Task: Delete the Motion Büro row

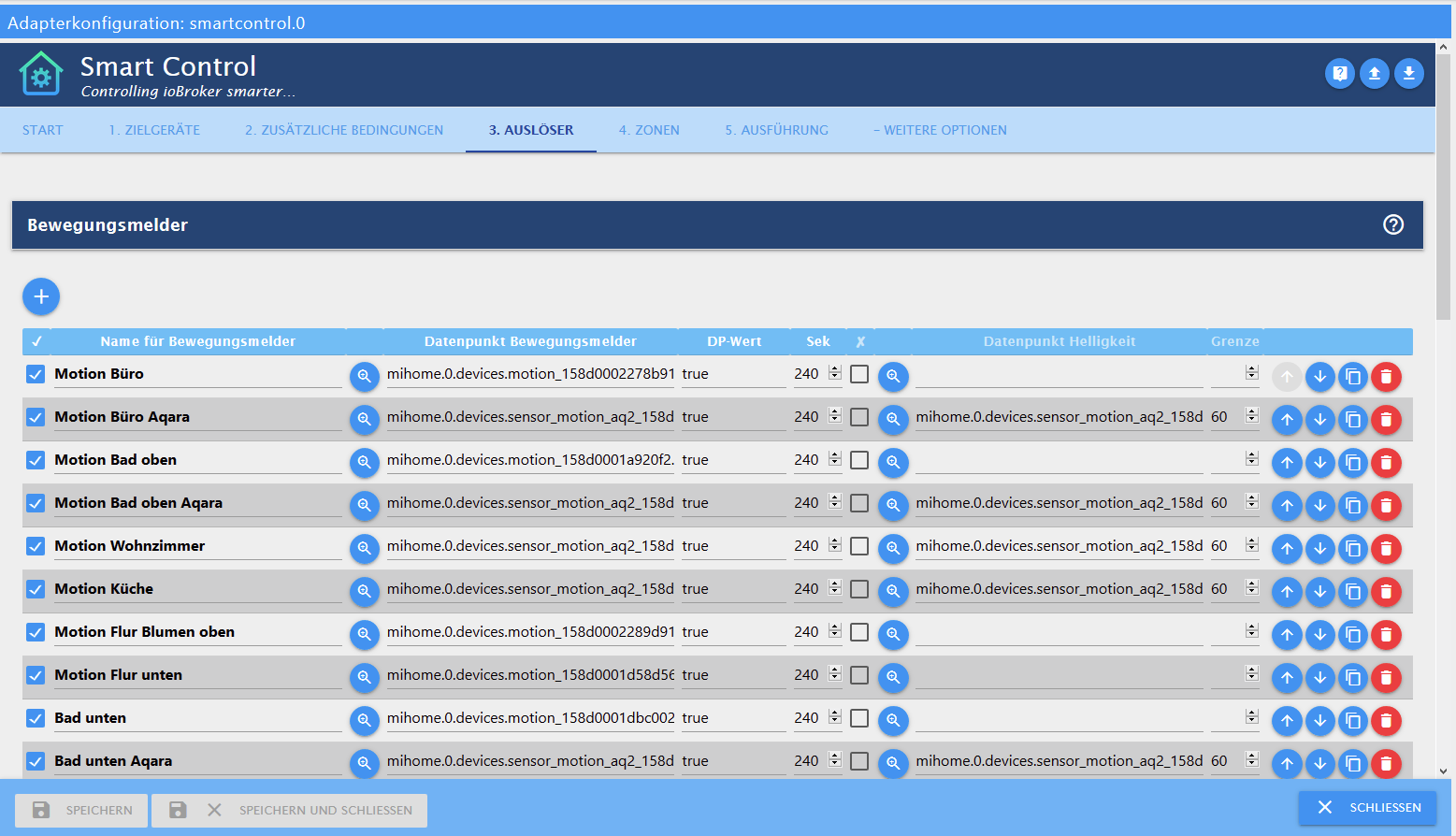Action: pyautogui.click(x=1386, y=376)
